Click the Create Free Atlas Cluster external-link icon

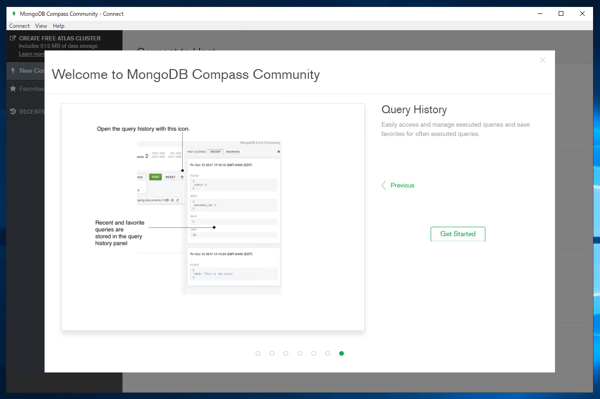pyautogui.click(x=13, y=38)
